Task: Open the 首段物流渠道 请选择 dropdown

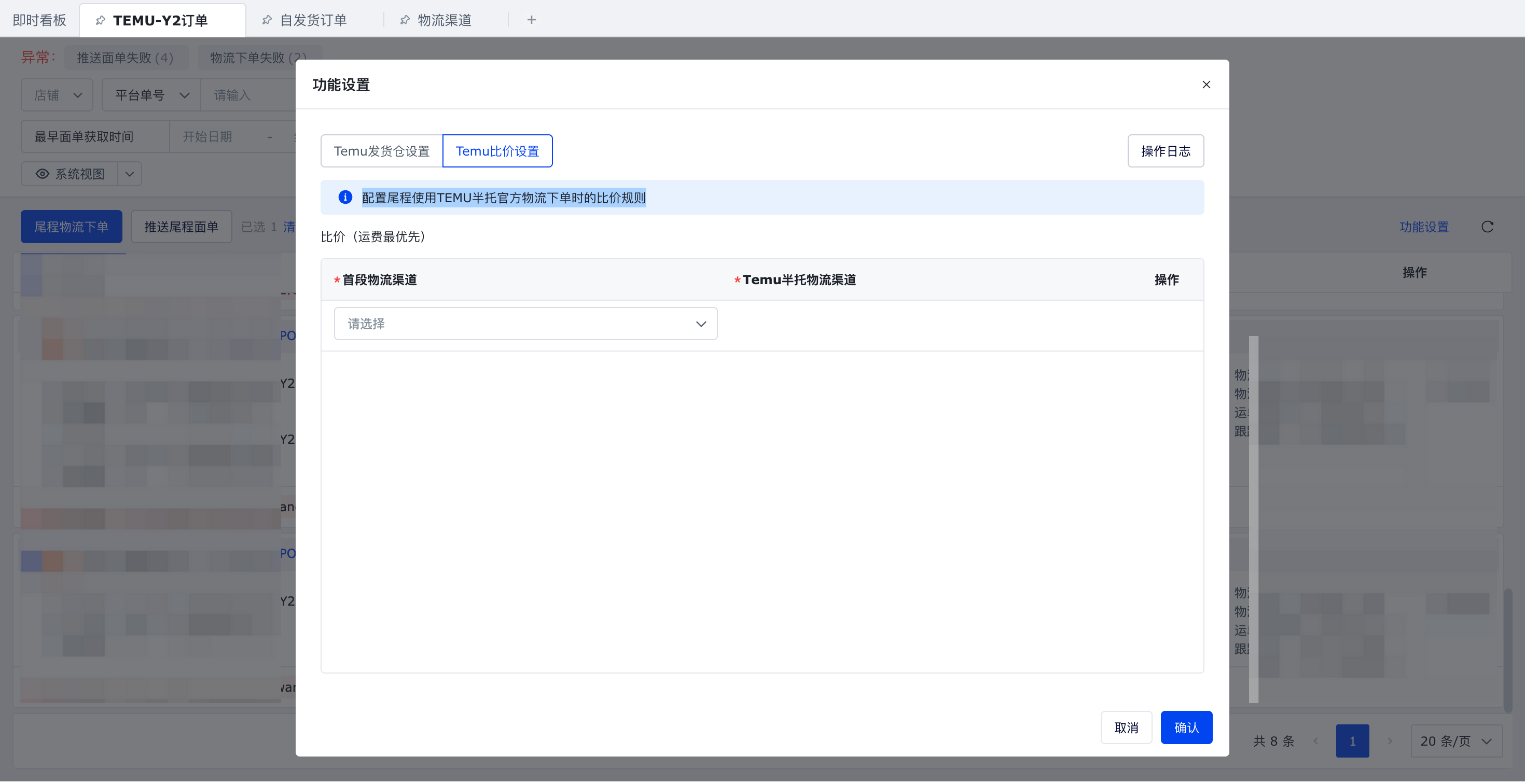Action: 525,324
